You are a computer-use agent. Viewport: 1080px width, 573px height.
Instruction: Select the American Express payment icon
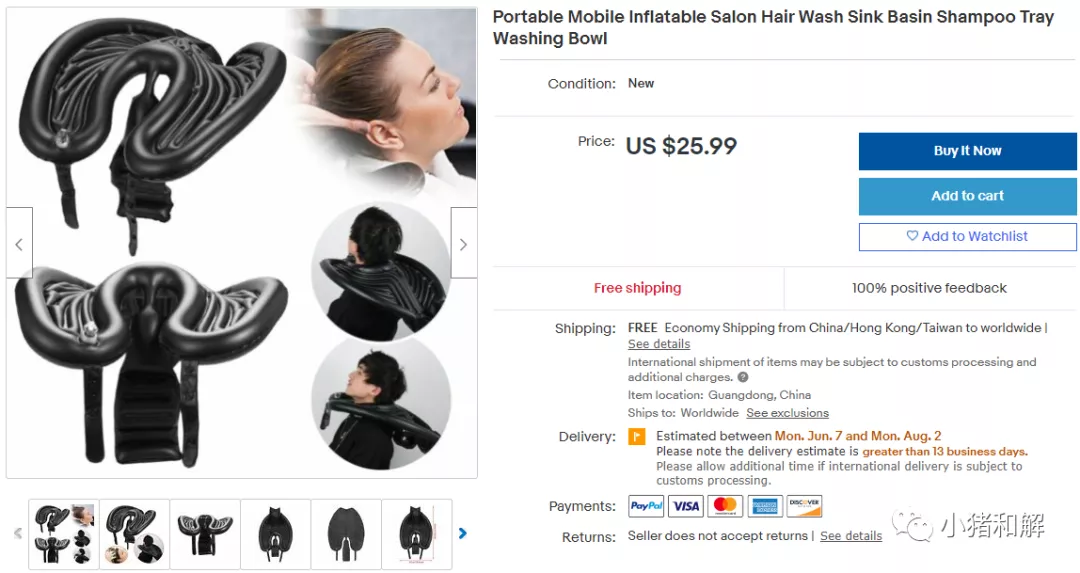(765, 506)
